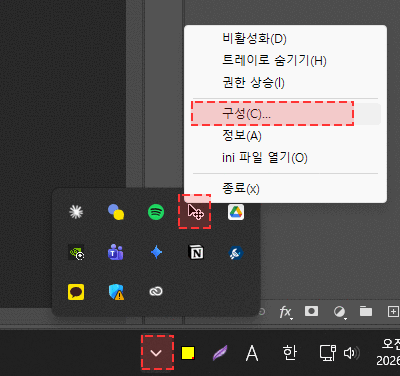Create new layer plus icon
The width and height of the screenshot is (400, 376).
pyautogui.click(x=393, y=311)
